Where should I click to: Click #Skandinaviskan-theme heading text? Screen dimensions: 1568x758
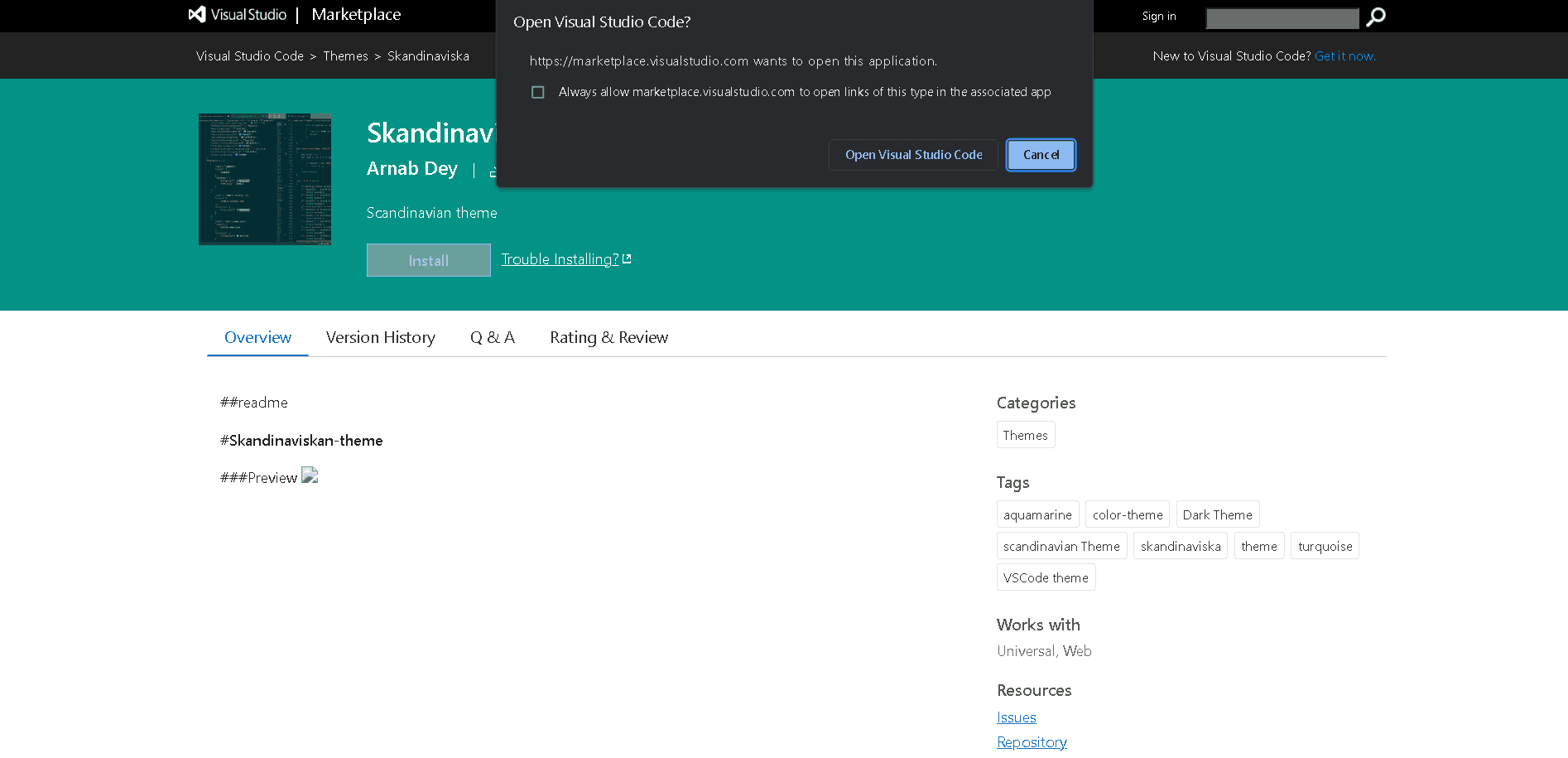coord(301,441)
